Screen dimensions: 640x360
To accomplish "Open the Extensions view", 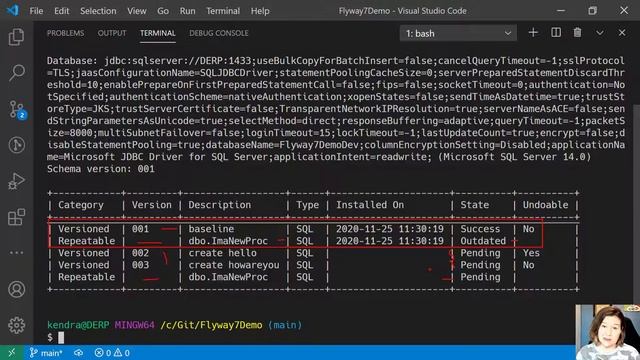I will click(16, 217).
